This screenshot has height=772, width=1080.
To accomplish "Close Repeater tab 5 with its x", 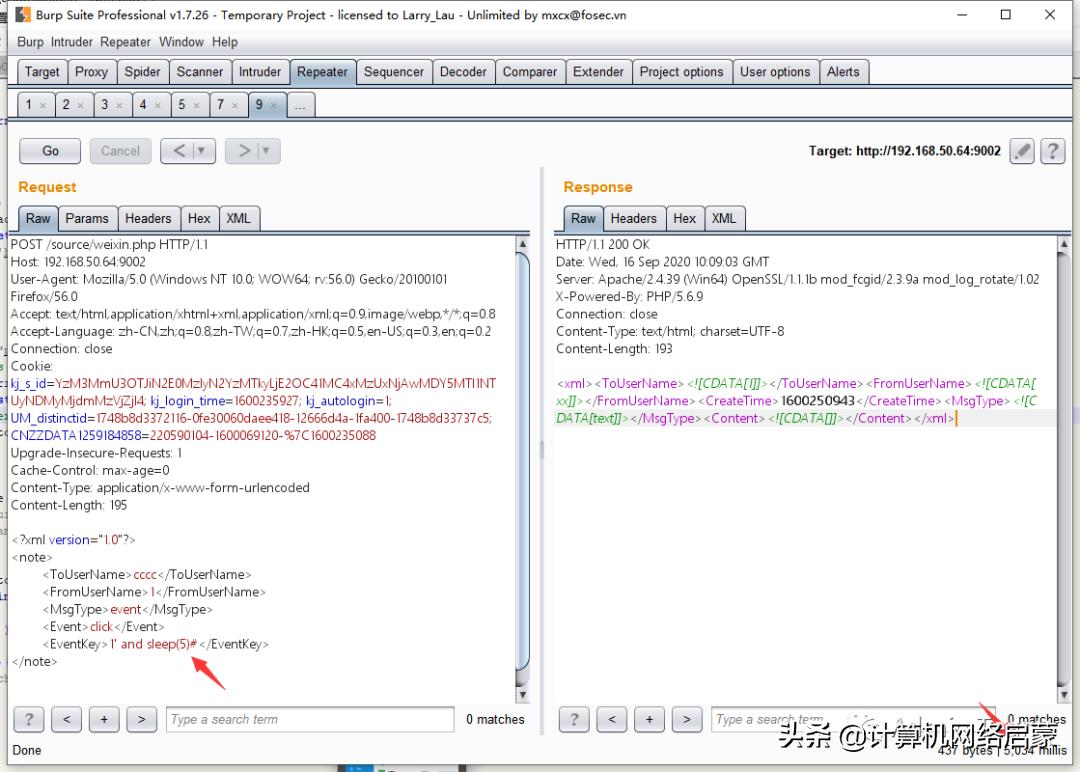I will click(x=196, y=105).
